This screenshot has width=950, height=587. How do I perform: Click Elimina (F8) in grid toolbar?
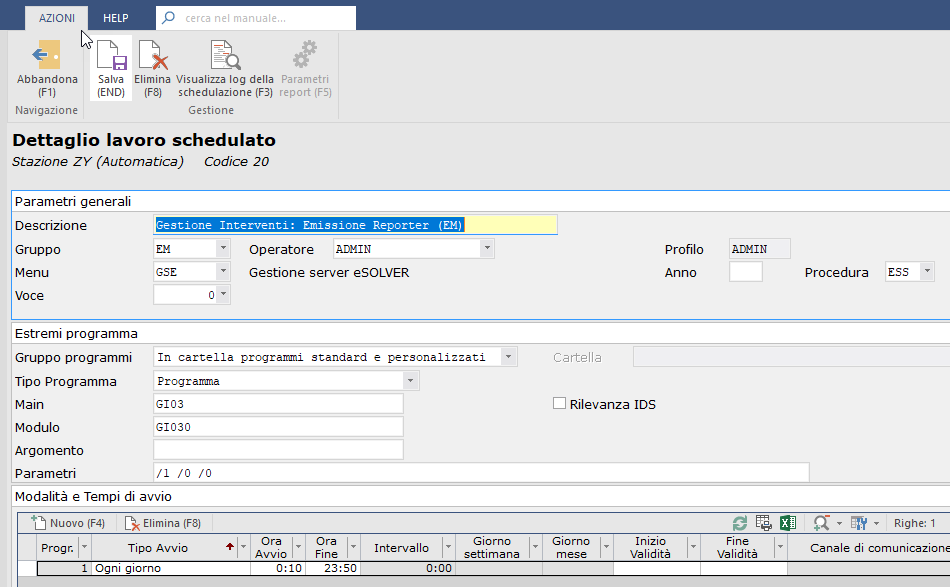click(163, 523)
